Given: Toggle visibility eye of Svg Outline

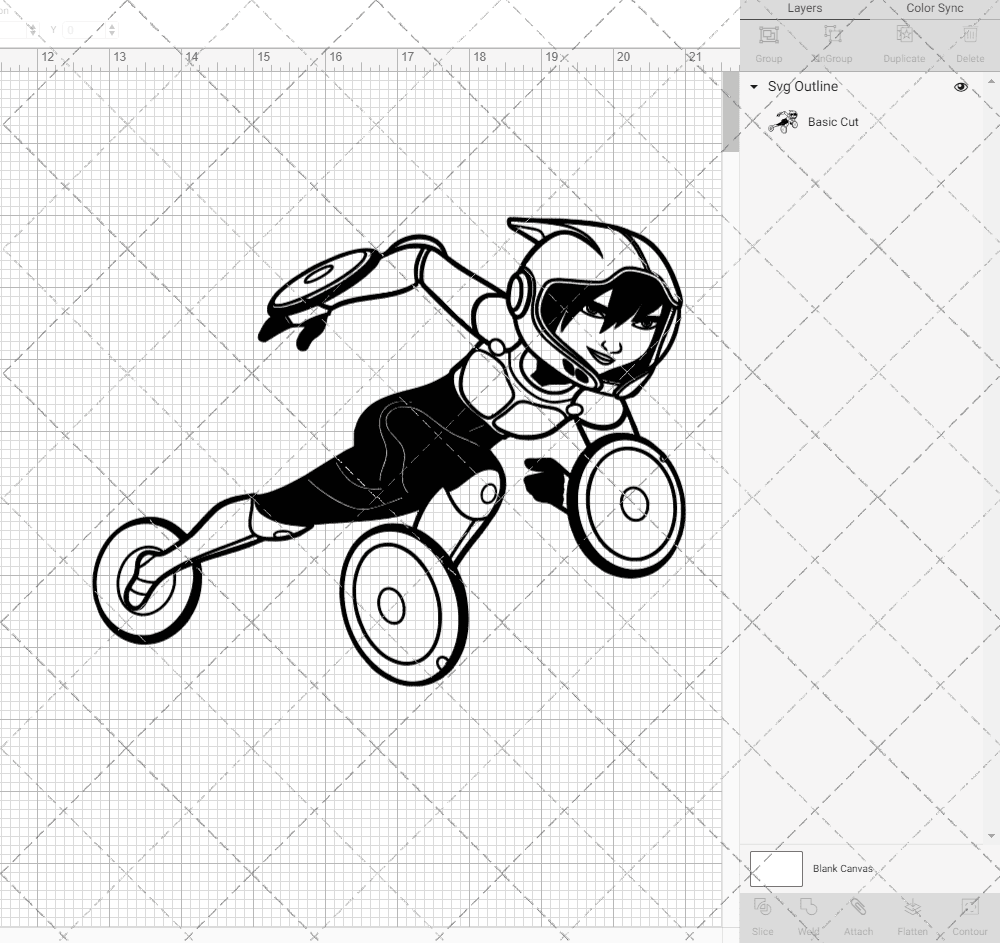Looking at the screenshot, I should 960,87.
